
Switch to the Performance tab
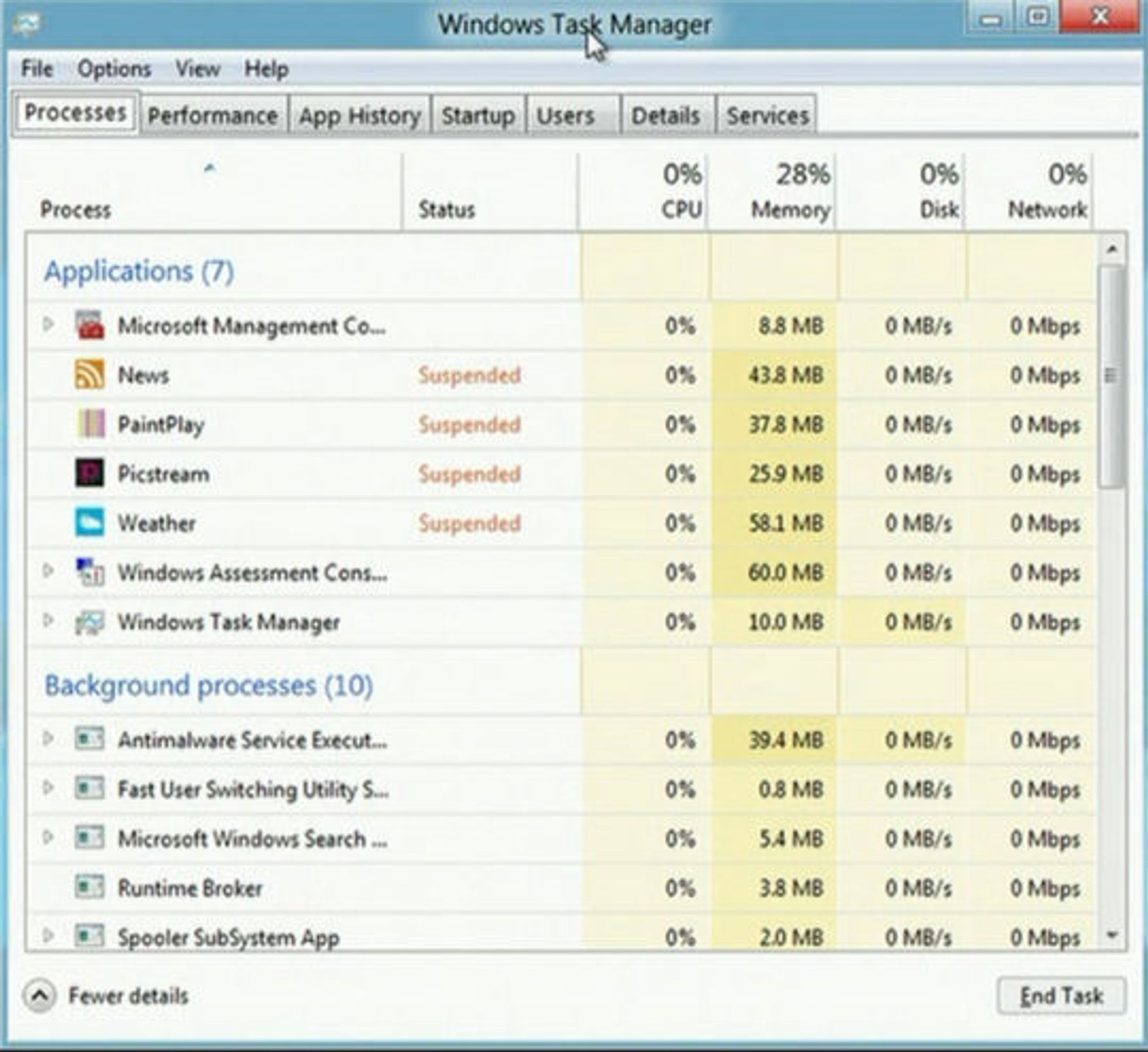[x=213, y=115]
